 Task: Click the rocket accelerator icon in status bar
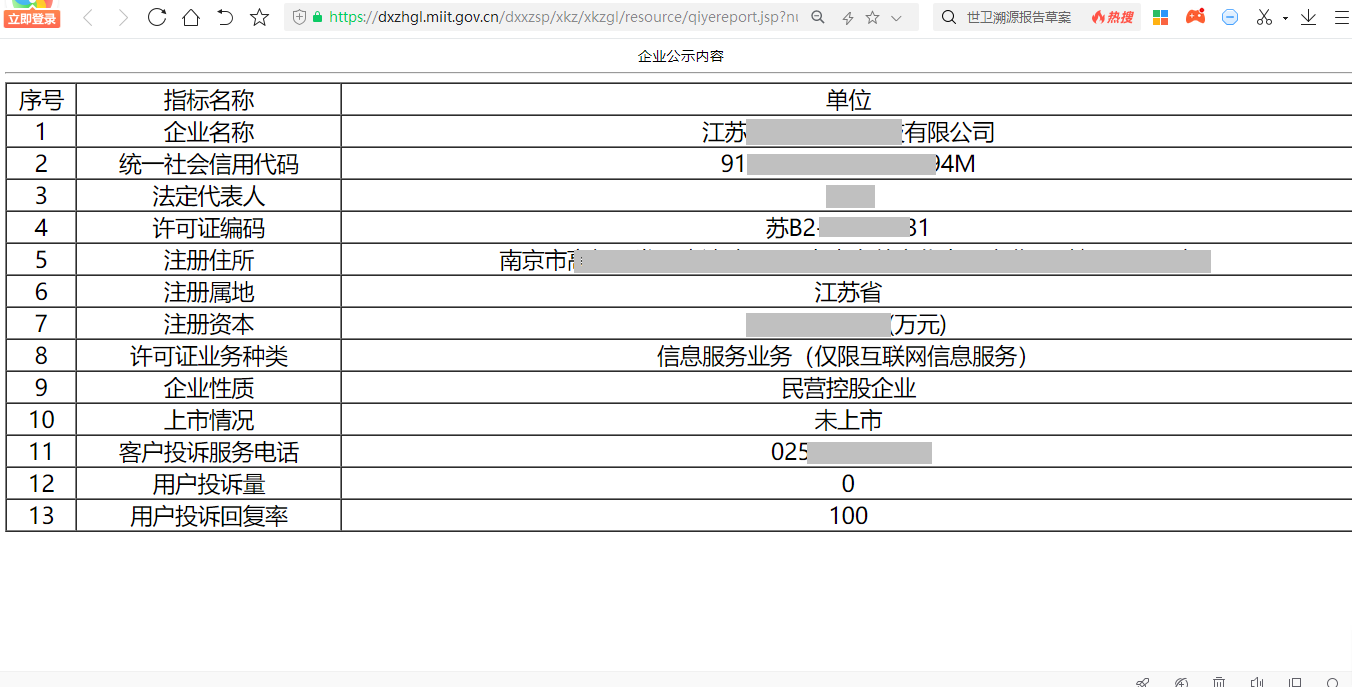click(x=1143, y=681)
